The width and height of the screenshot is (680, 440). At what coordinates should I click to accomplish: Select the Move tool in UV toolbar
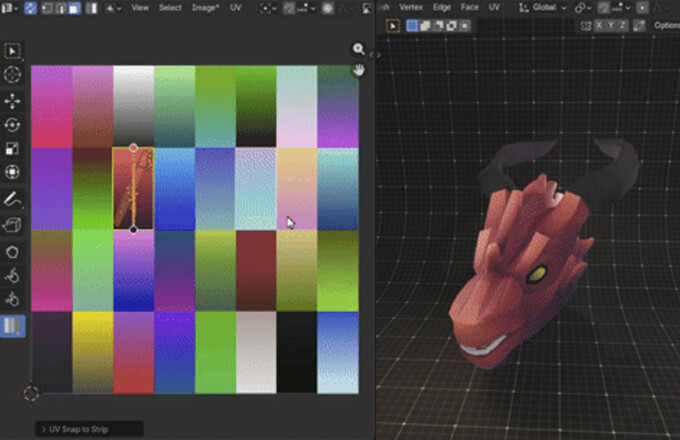[13, 101]
